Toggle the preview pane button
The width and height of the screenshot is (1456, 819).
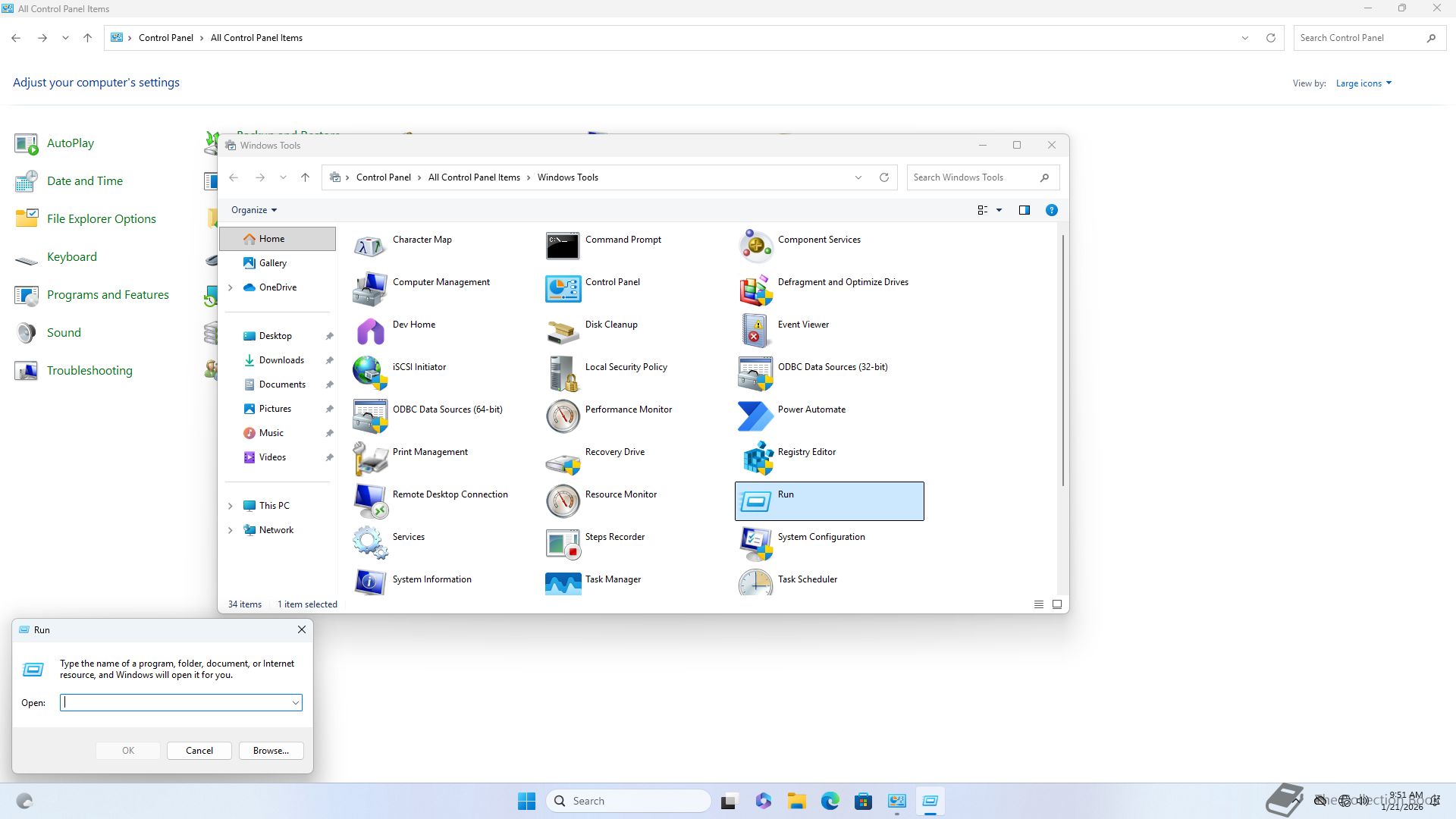[x=1024, y=210]
